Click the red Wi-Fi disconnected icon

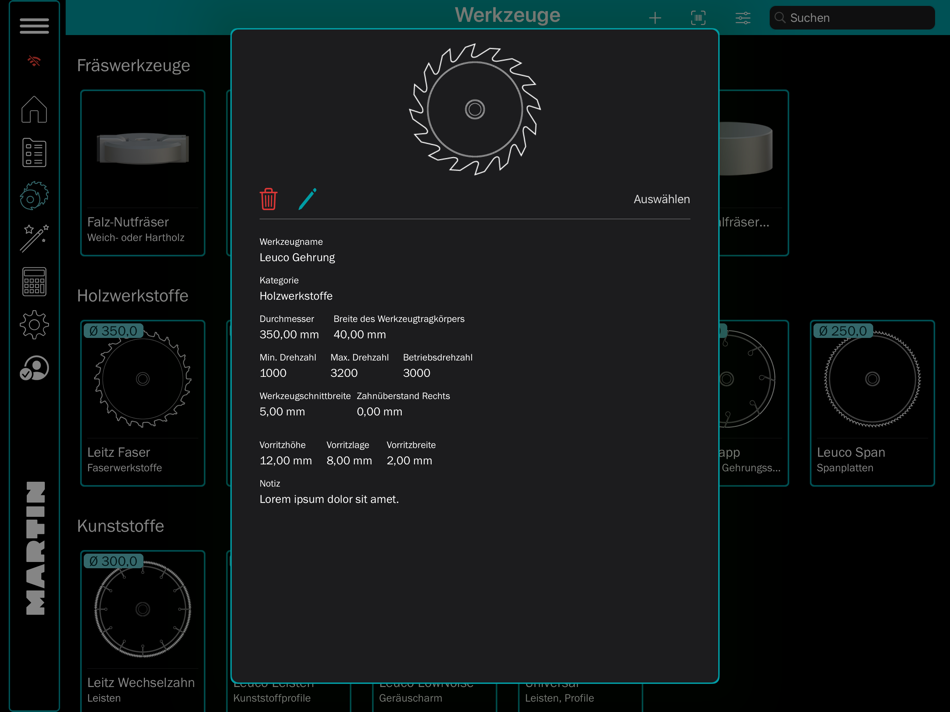coord(34,61)
